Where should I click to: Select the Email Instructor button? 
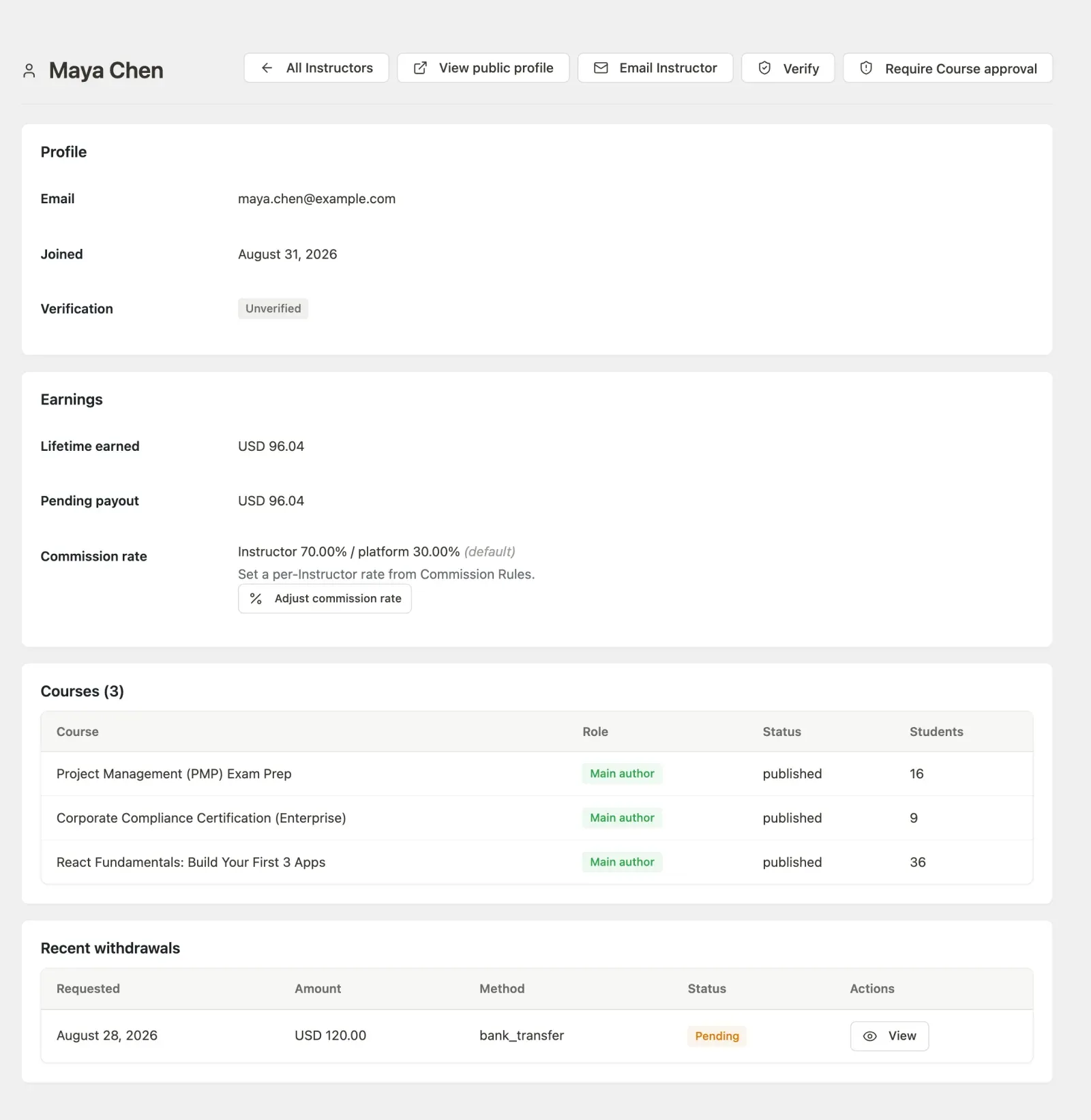click(655, 68)
